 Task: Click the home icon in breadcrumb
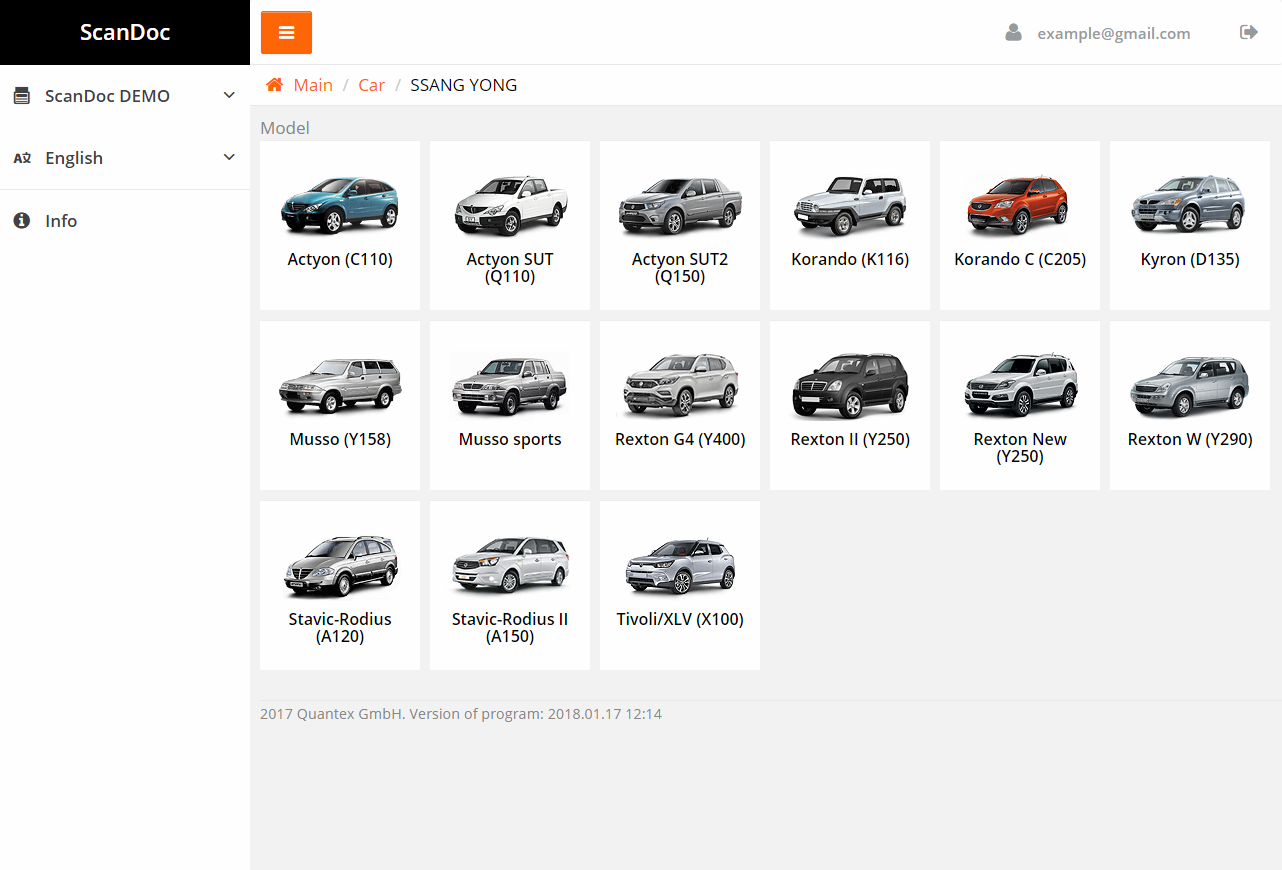tap(274, 85)
